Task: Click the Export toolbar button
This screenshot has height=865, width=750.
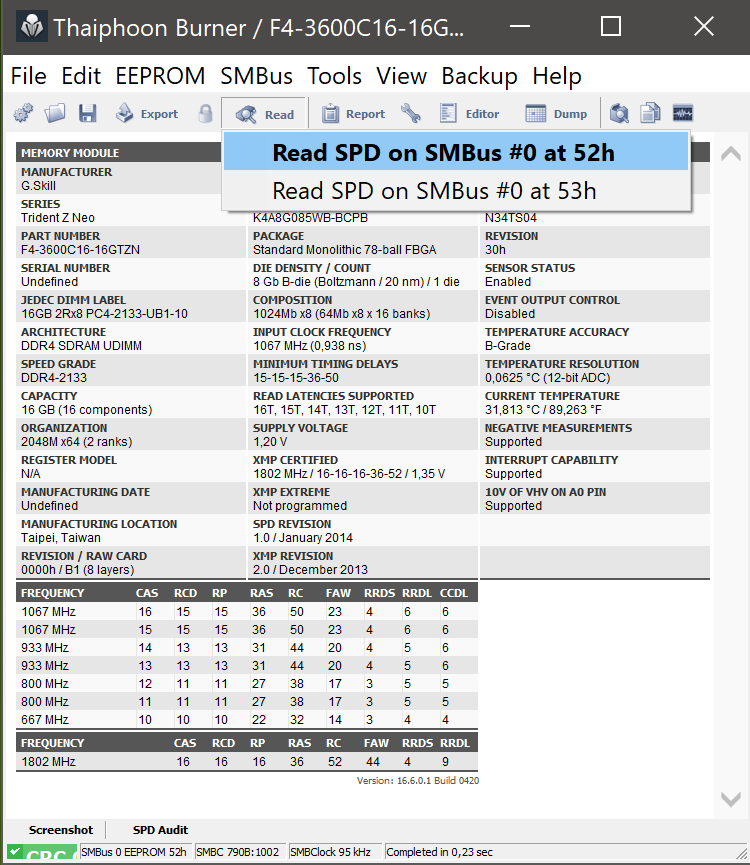Action: pyautogui.click(x=147, y=114)
